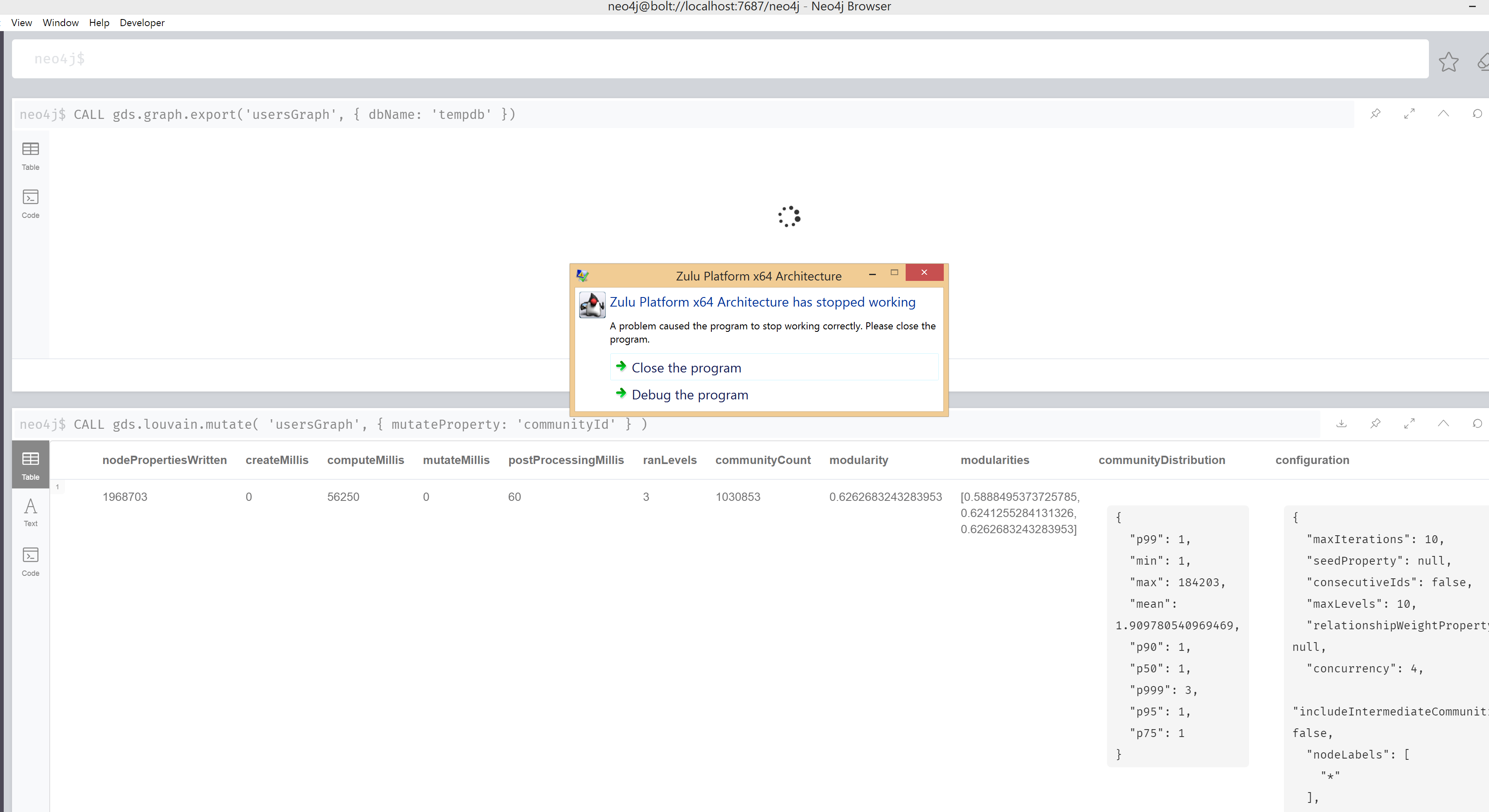Open the Window menu
The height and width of the screenshot is (812, 1489).
pos(60,22)
